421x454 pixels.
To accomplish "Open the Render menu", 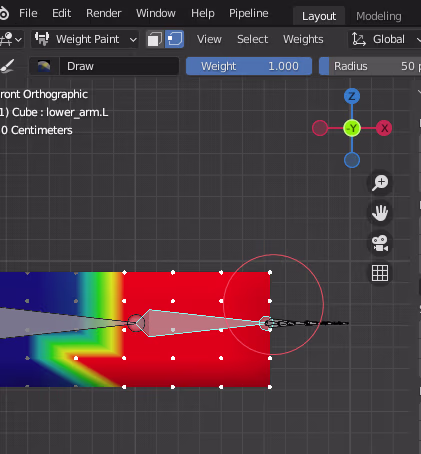I will 104,13.
